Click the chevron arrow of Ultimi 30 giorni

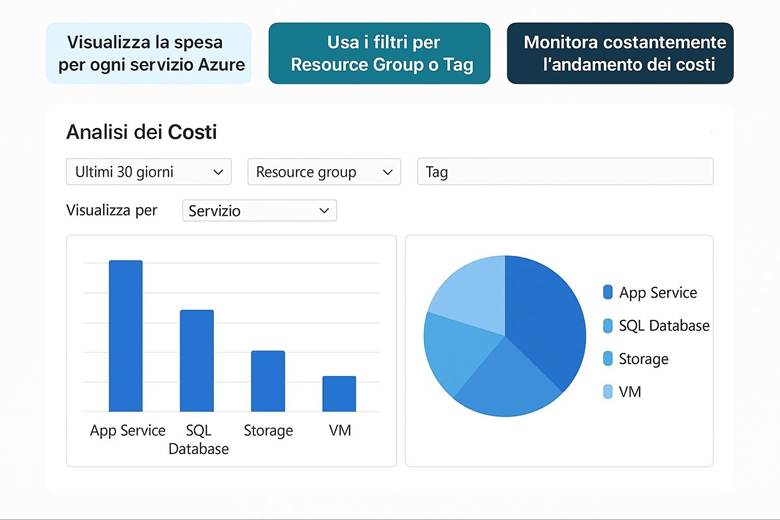(x=218, y=172)
